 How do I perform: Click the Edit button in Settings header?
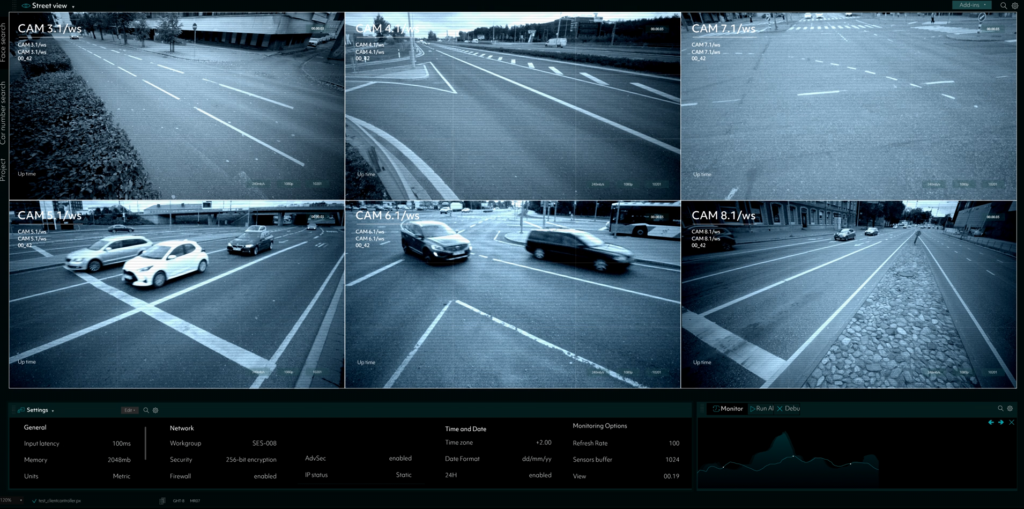tap(129, 410)
